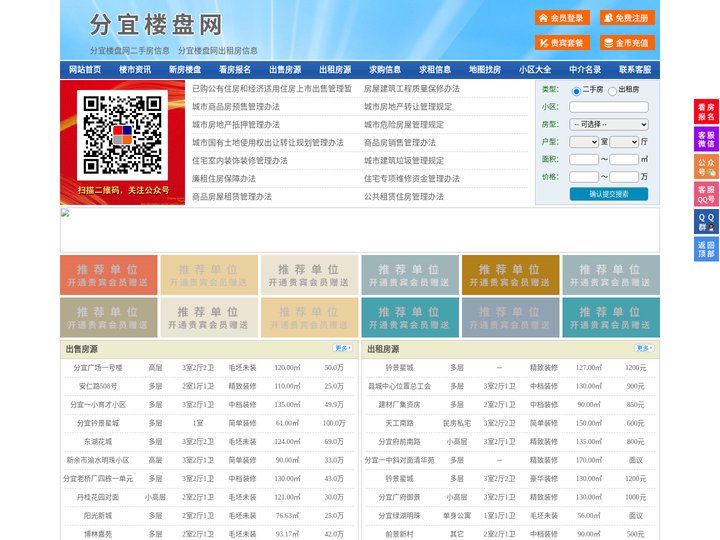Open the 城市商品房预售管理办法 link
720x540 pixels.
tap(236, 107)
